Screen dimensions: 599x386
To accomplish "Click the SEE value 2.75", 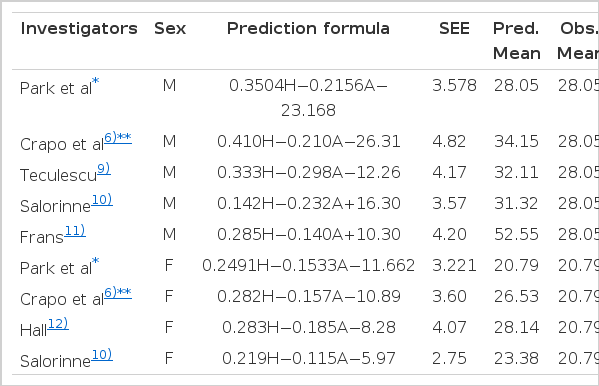I will point(449,358).
